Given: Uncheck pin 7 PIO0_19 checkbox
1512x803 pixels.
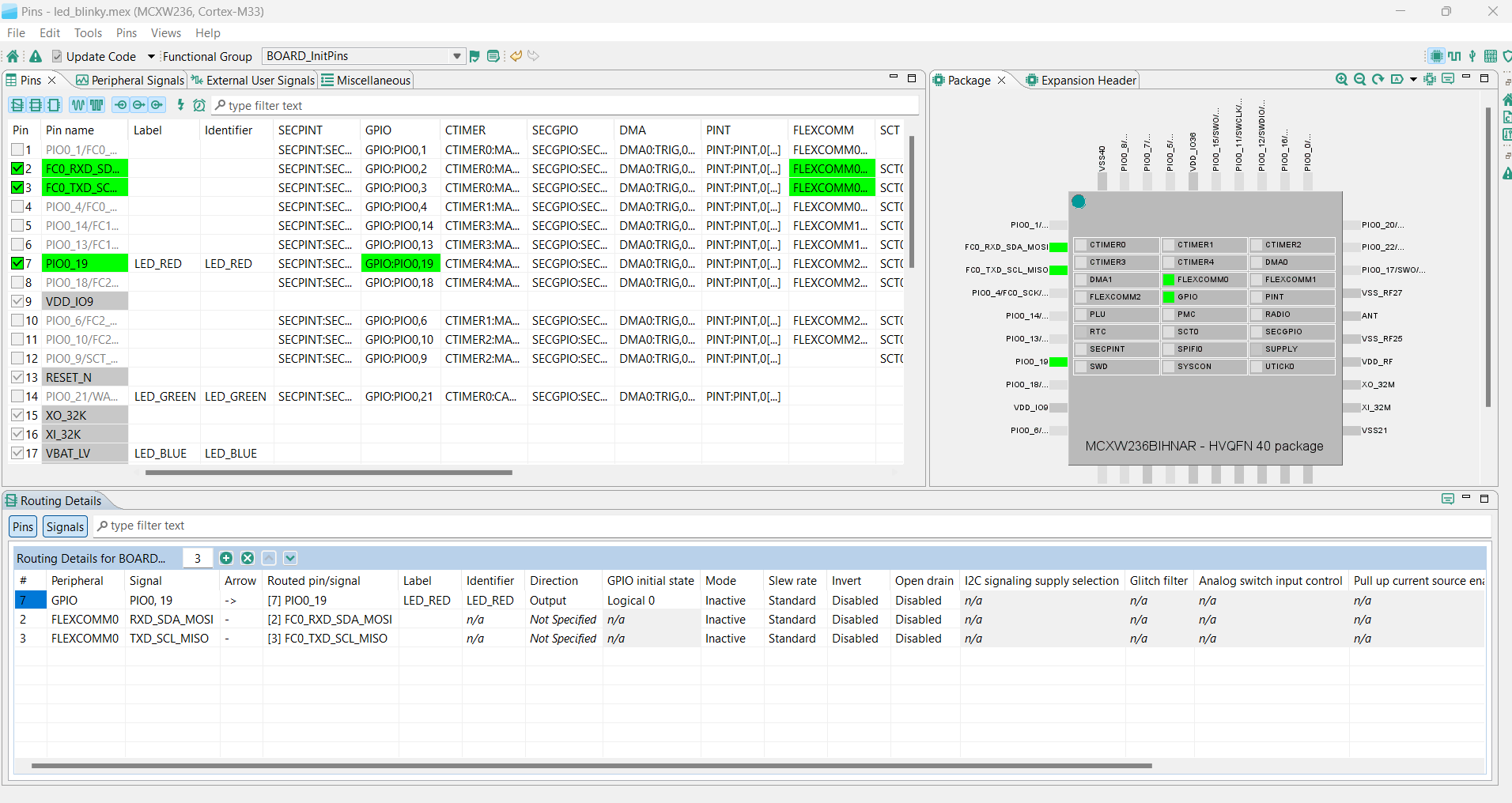Looking at the screenshot, I should coord(17,263).
